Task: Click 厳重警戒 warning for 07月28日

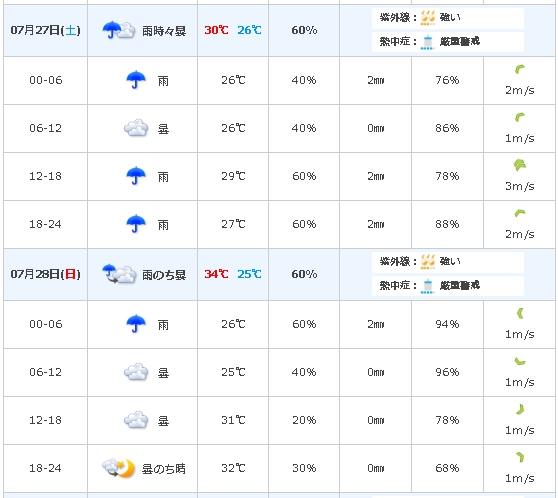Action: (x=460, y=285)
